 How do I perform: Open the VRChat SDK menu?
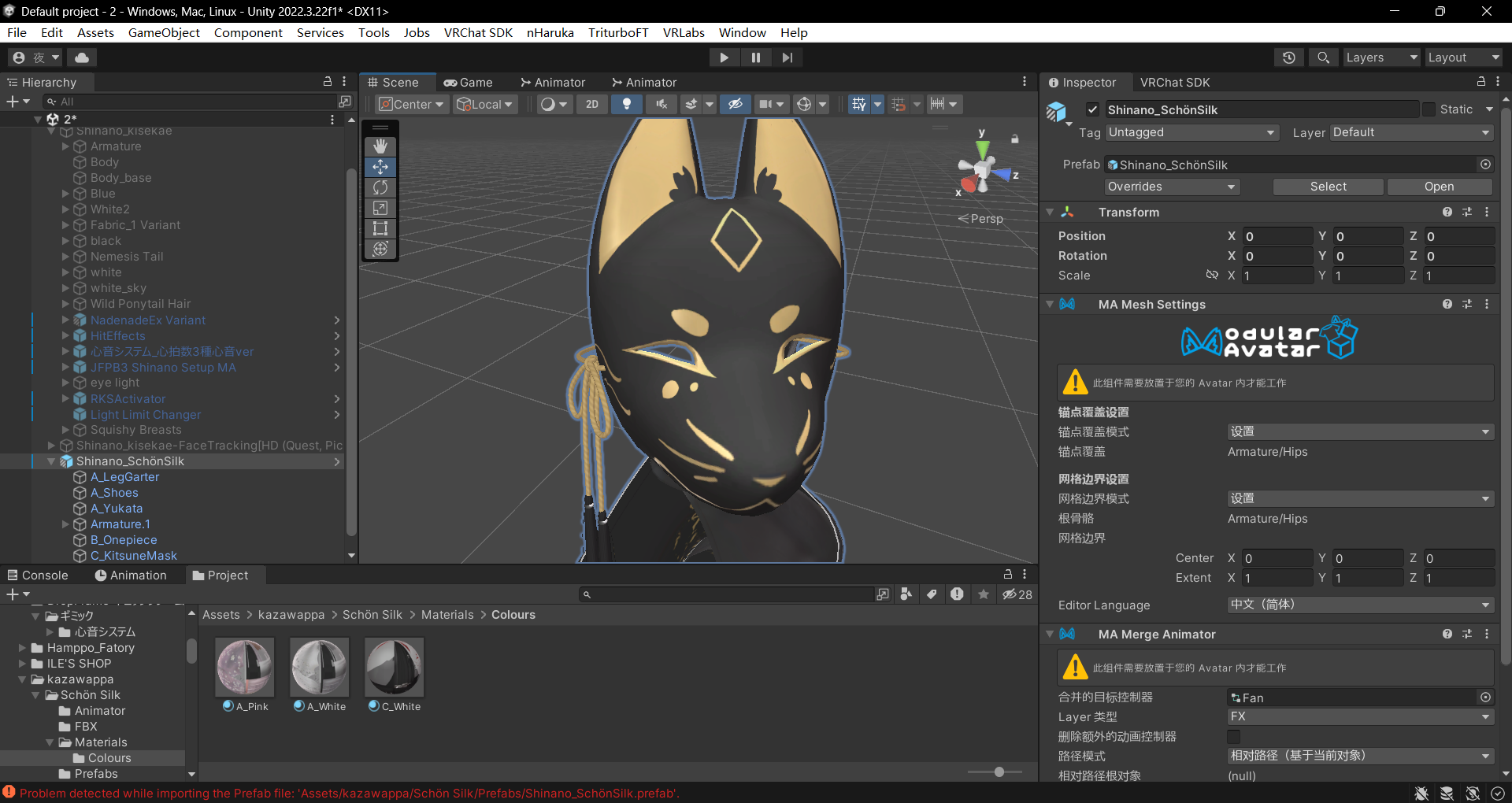point(478,32)
